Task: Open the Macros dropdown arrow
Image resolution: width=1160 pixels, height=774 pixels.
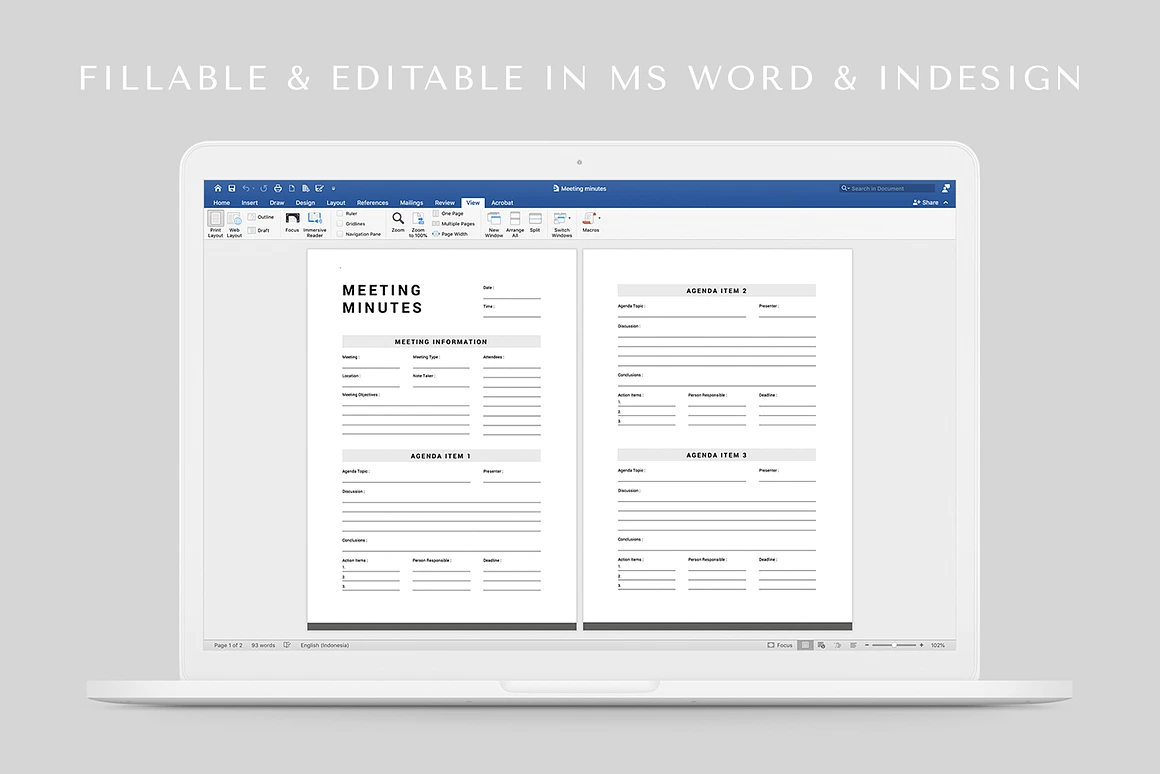Action: tap(600, 217)
